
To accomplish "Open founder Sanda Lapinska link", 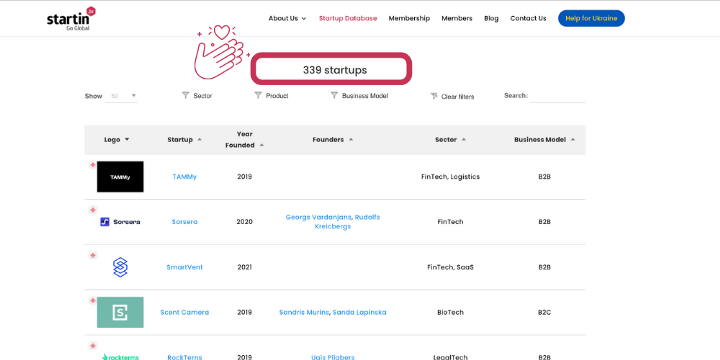I will [360, 312].
